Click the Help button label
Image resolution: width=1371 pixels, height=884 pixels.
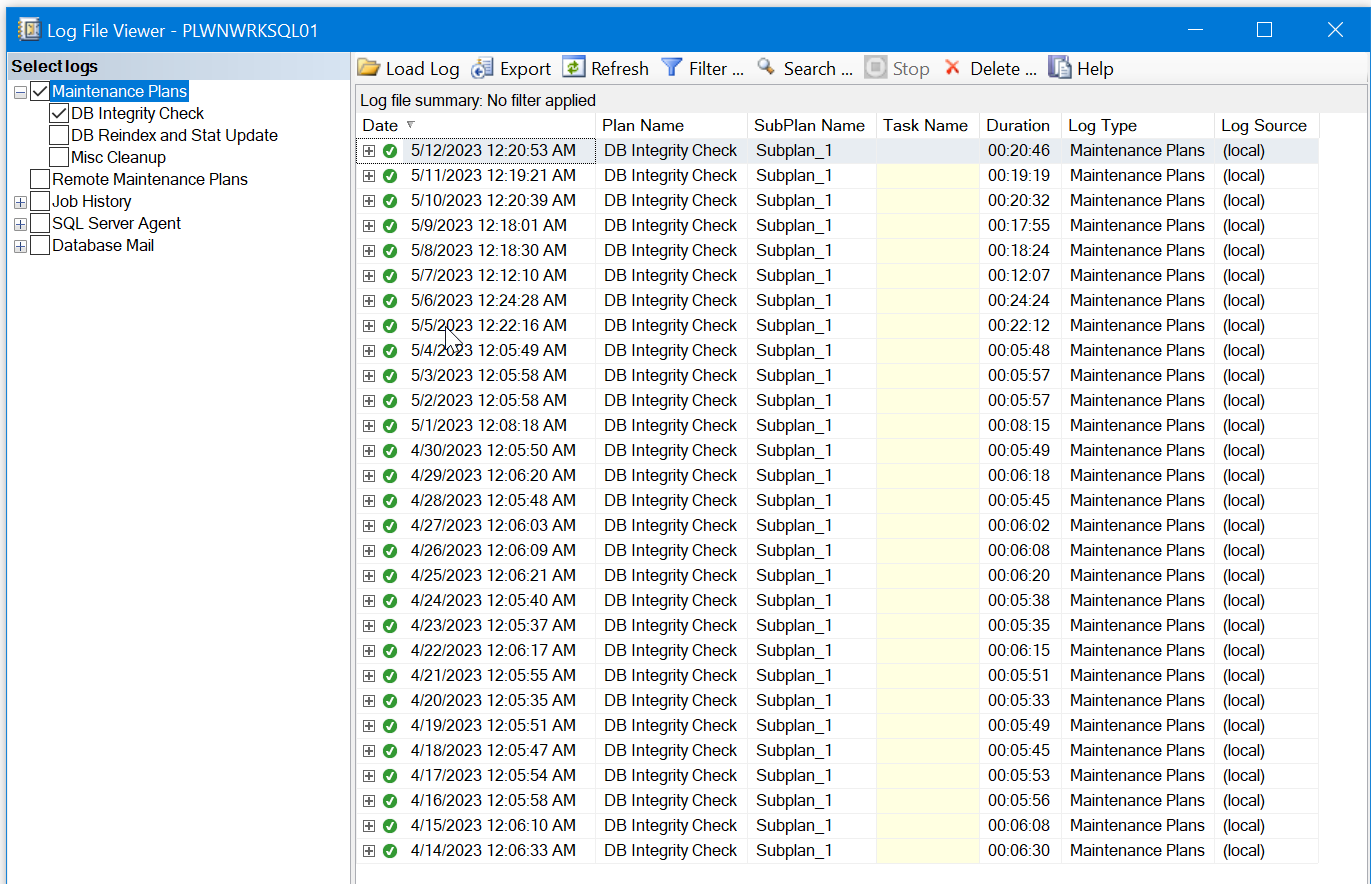(x=1095, y=69)
